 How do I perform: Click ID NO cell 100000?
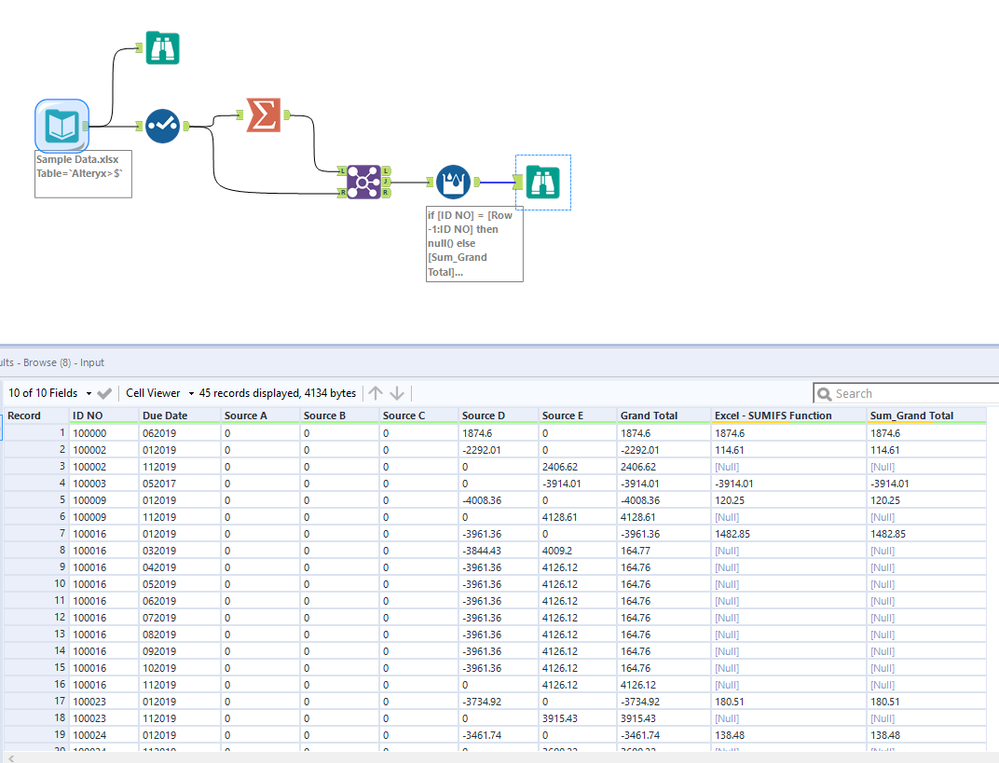104,433
